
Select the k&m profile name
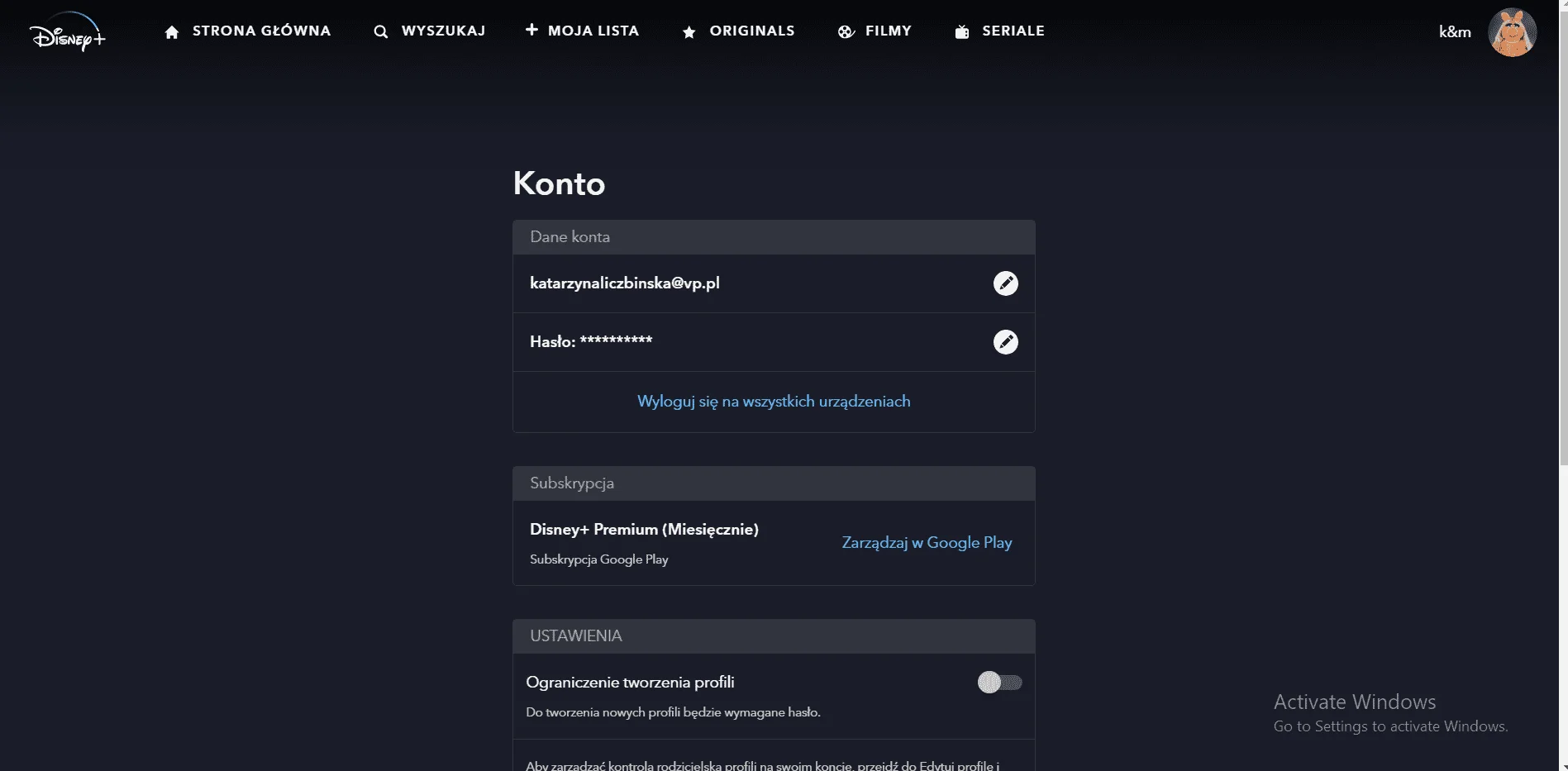[x=1455, y=32]
